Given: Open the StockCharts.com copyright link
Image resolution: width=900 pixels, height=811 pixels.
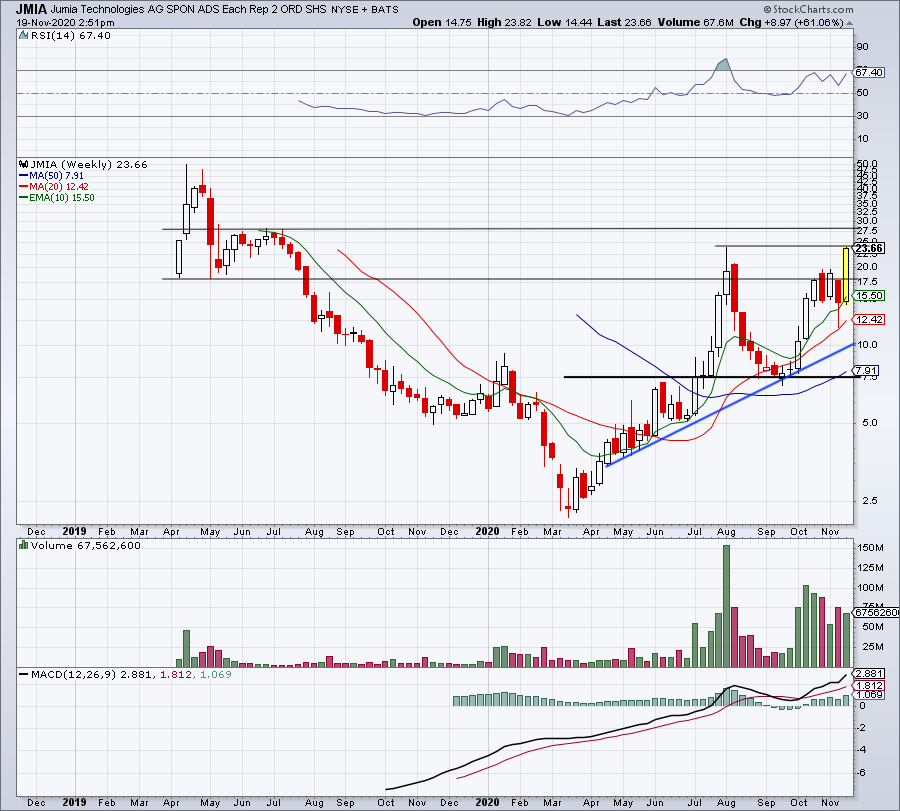Looking at the screenshot, I should [808, 9].
